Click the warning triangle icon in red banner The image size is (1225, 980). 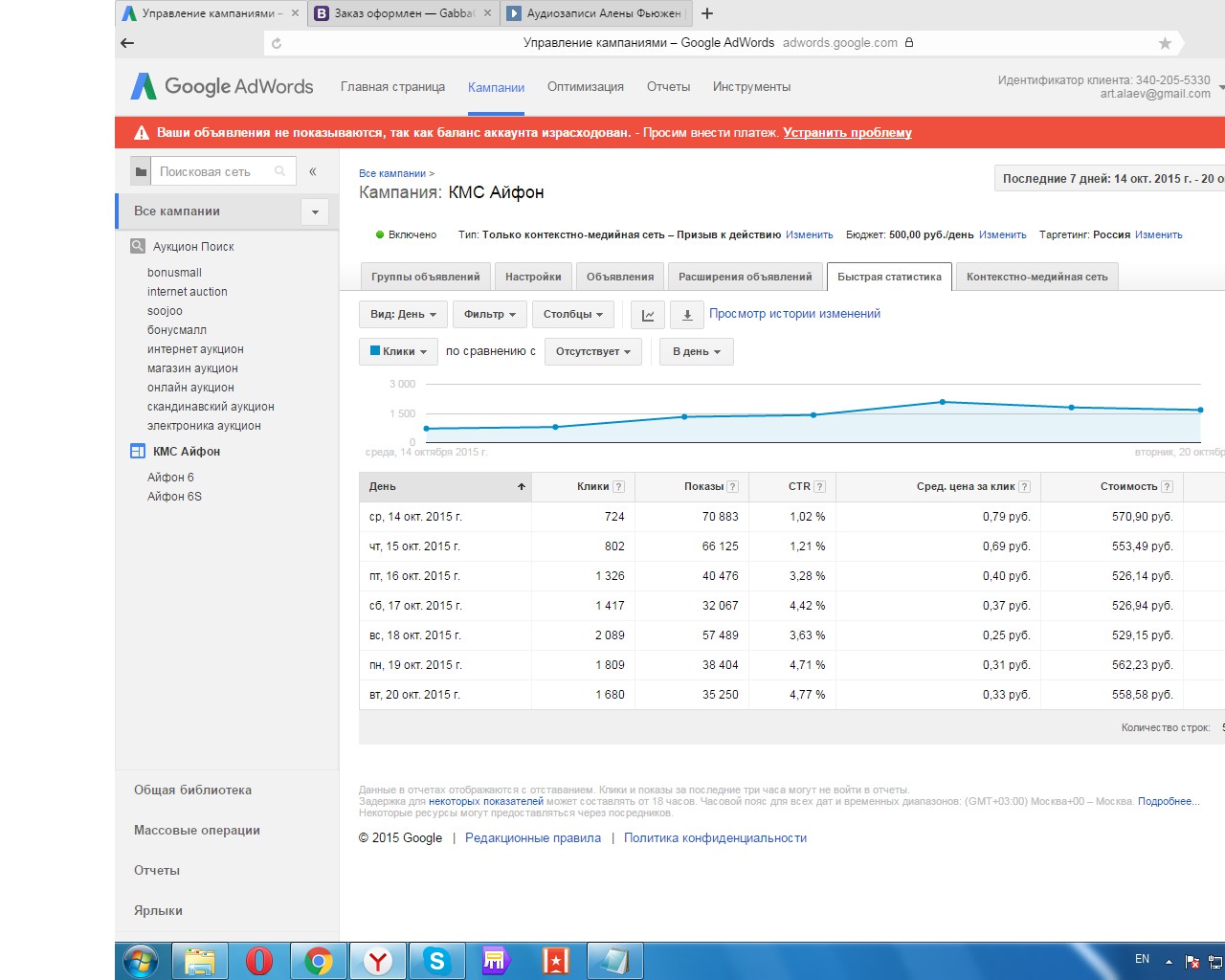pos(142,133)
